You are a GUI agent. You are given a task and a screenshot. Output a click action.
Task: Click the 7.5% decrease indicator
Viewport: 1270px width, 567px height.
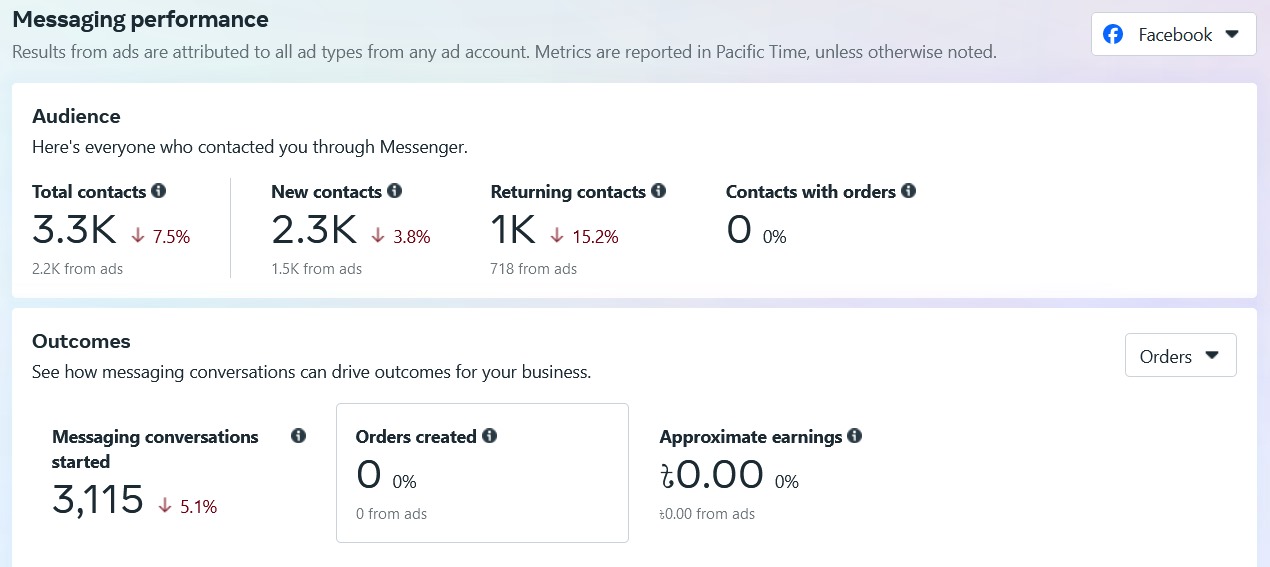click(x=161, y=237)
